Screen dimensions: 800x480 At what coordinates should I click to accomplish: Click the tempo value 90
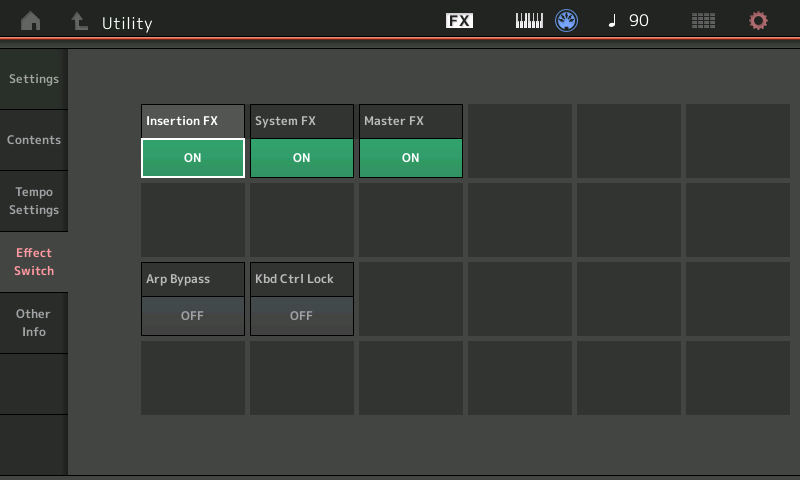(639, 21)
